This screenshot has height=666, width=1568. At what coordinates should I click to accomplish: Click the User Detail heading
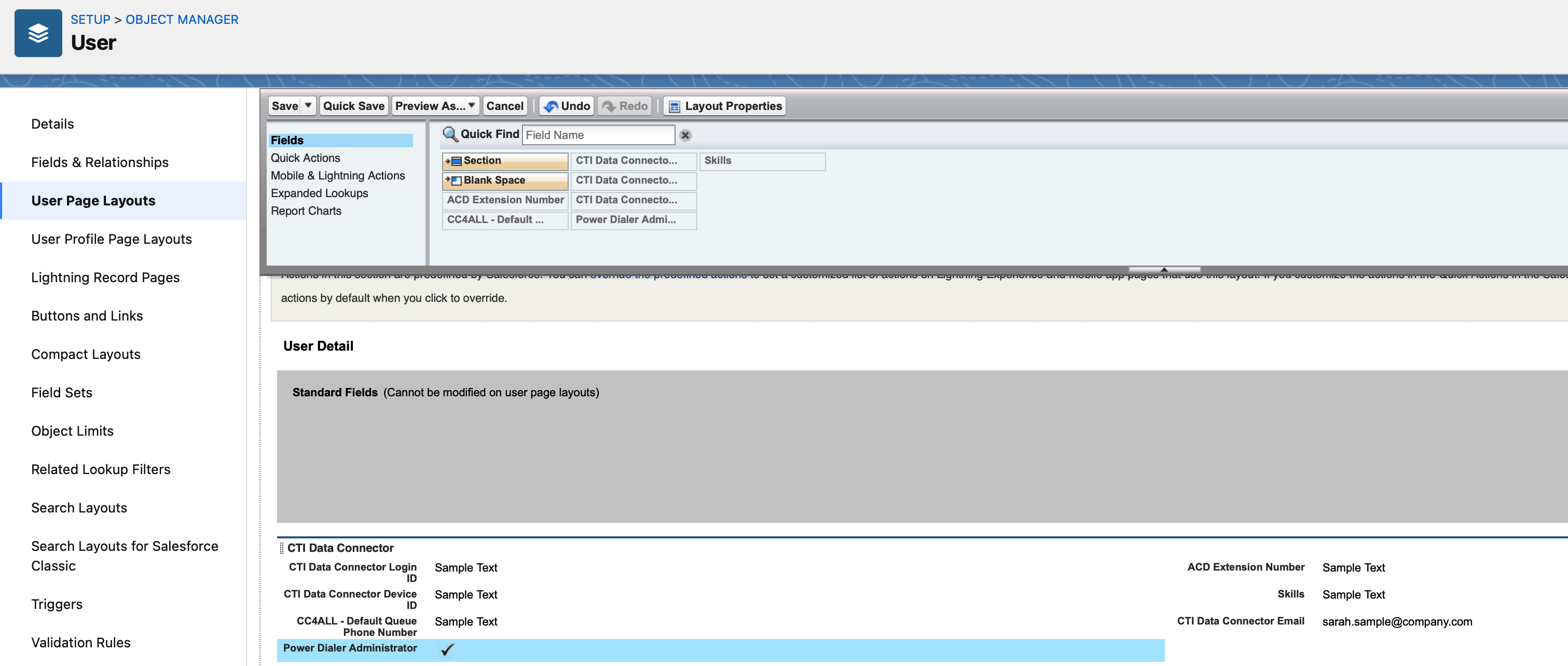click(x=318, y=346)
